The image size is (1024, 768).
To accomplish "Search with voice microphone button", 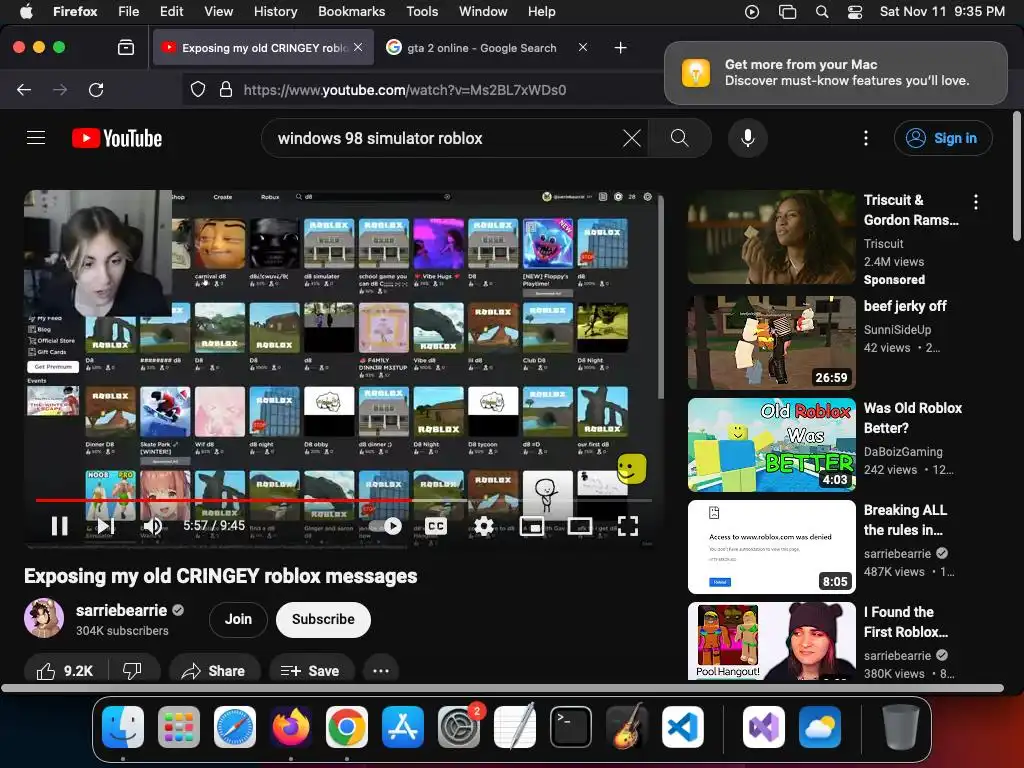I will 748,138.
